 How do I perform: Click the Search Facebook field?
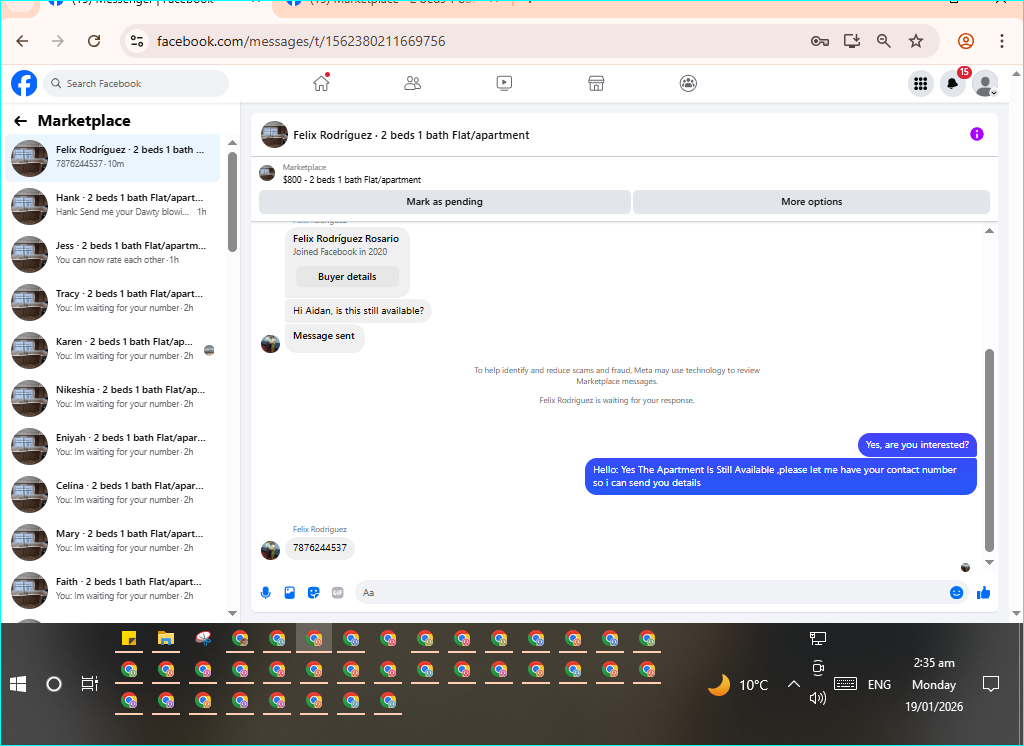coord(136,84)
